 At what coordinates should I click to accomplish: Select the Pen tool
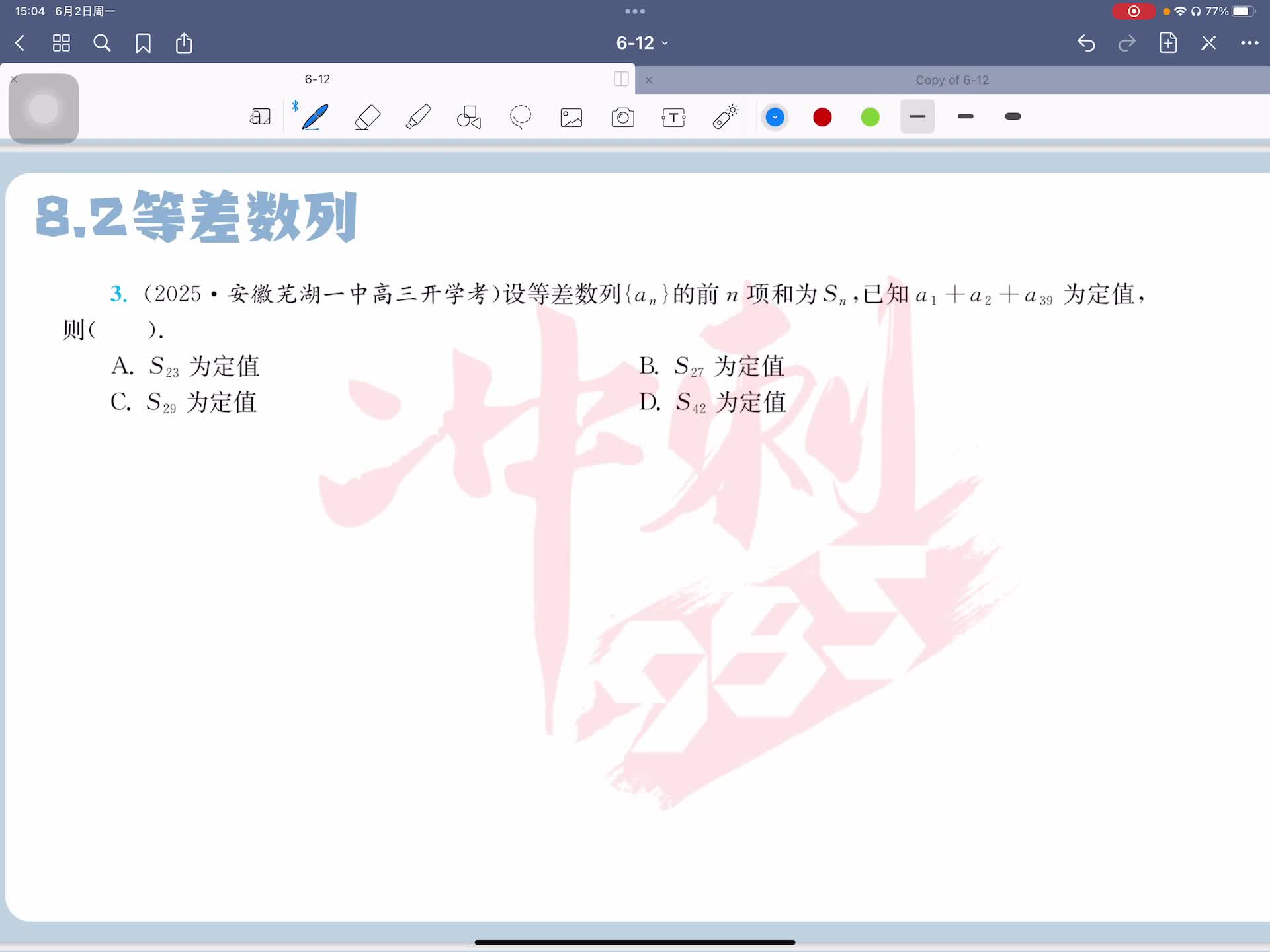click(x=315, y=117)
